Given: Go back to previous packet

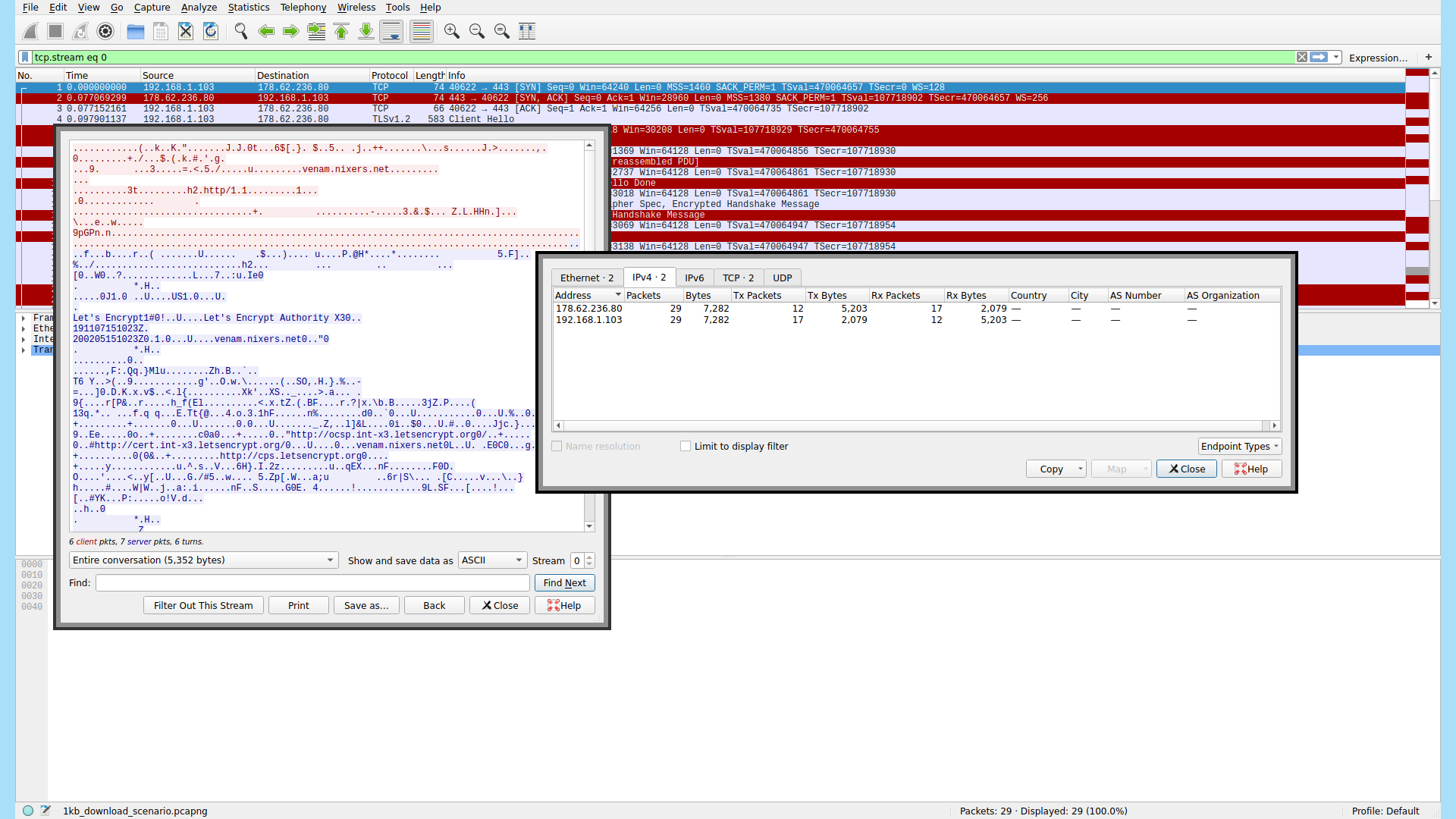Looking at the screenshot, I should pos(266,31).
